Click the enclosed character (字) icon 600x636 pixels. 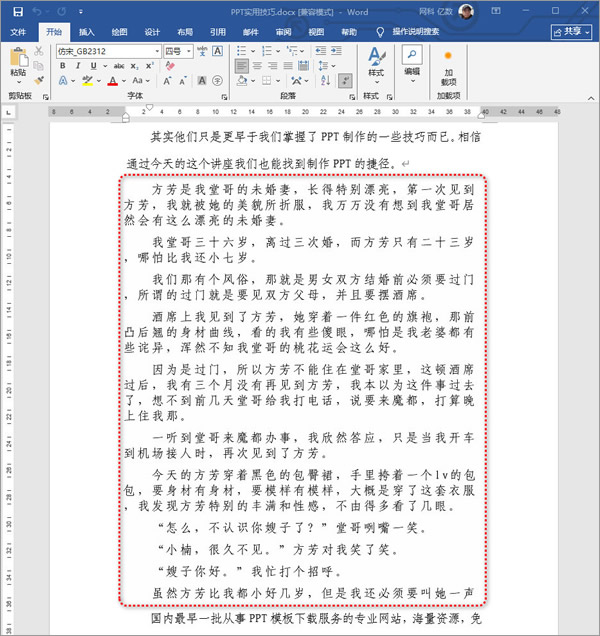click(217, 81)
